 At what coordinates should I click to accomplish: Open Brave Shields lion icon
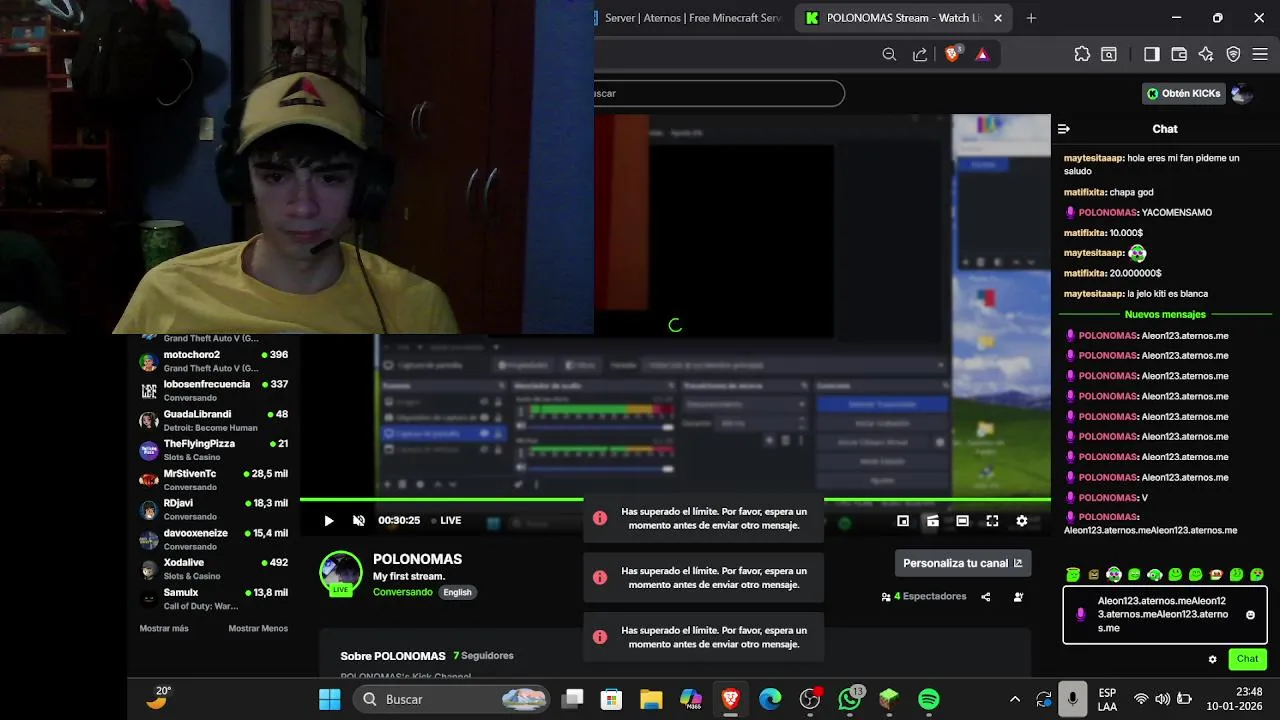click(x=952, y=54)
